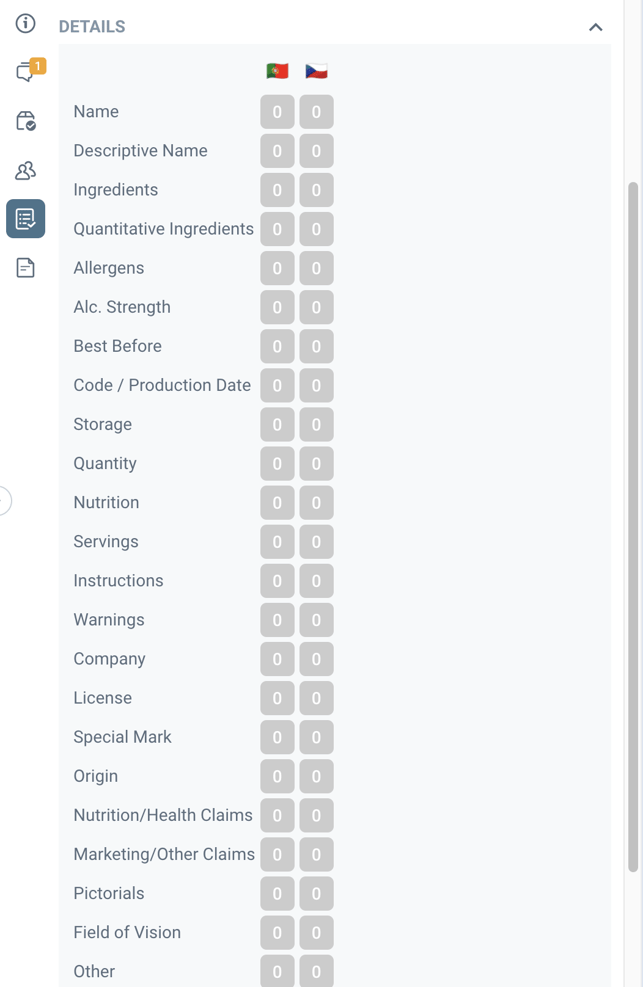Click Portuguese count for Name row
Screen dimensions: 643x987
[277, 112]
